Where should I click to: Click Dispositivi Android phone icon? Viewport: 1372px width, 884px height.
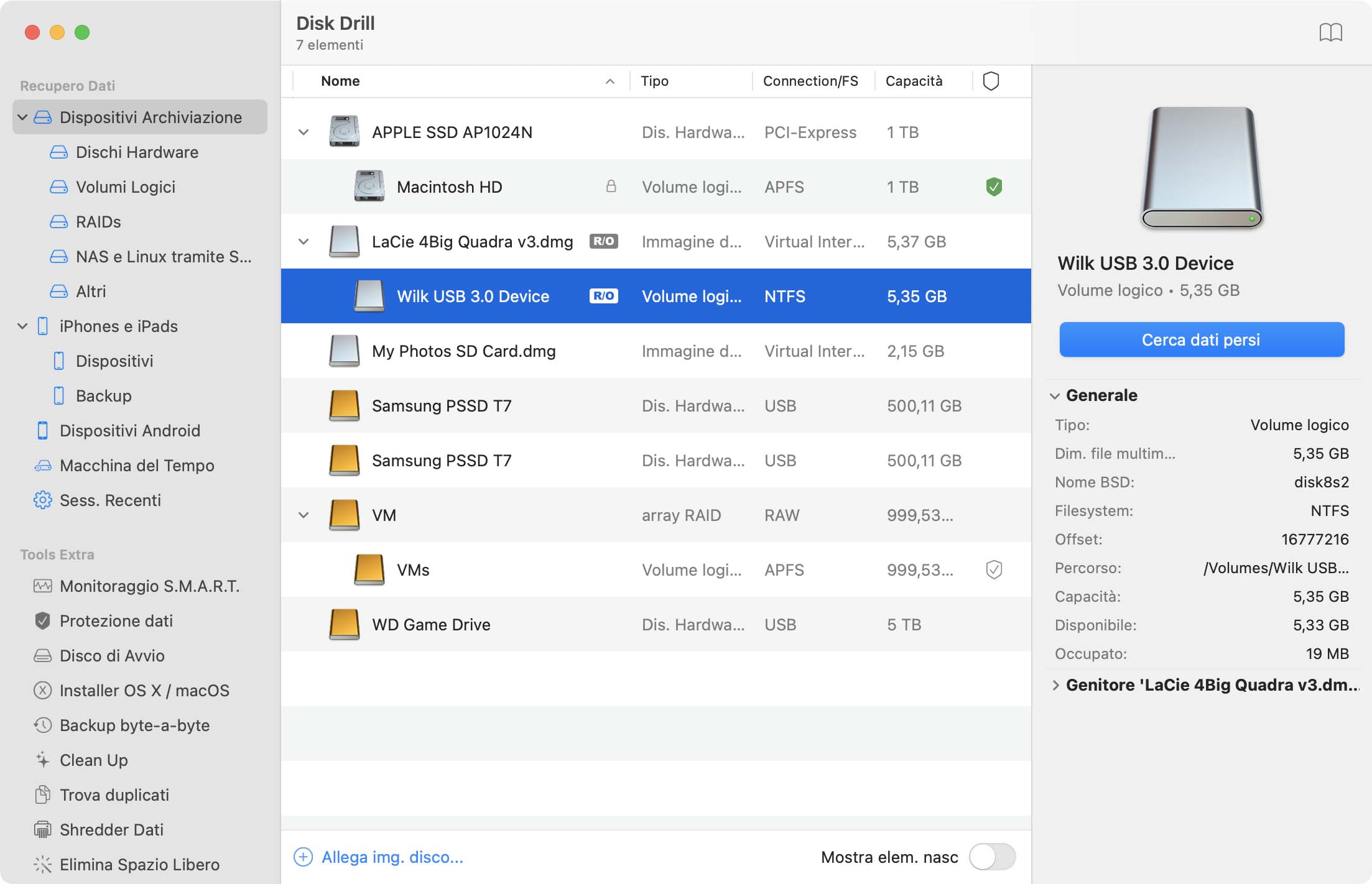point(42,430)
